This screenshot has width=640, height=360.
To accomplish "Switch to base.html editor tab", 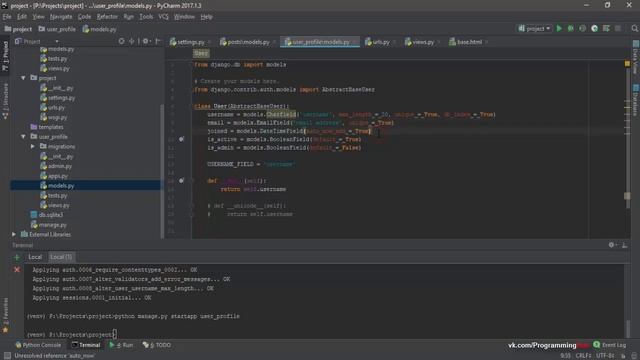I will click(x=468, y=42).
